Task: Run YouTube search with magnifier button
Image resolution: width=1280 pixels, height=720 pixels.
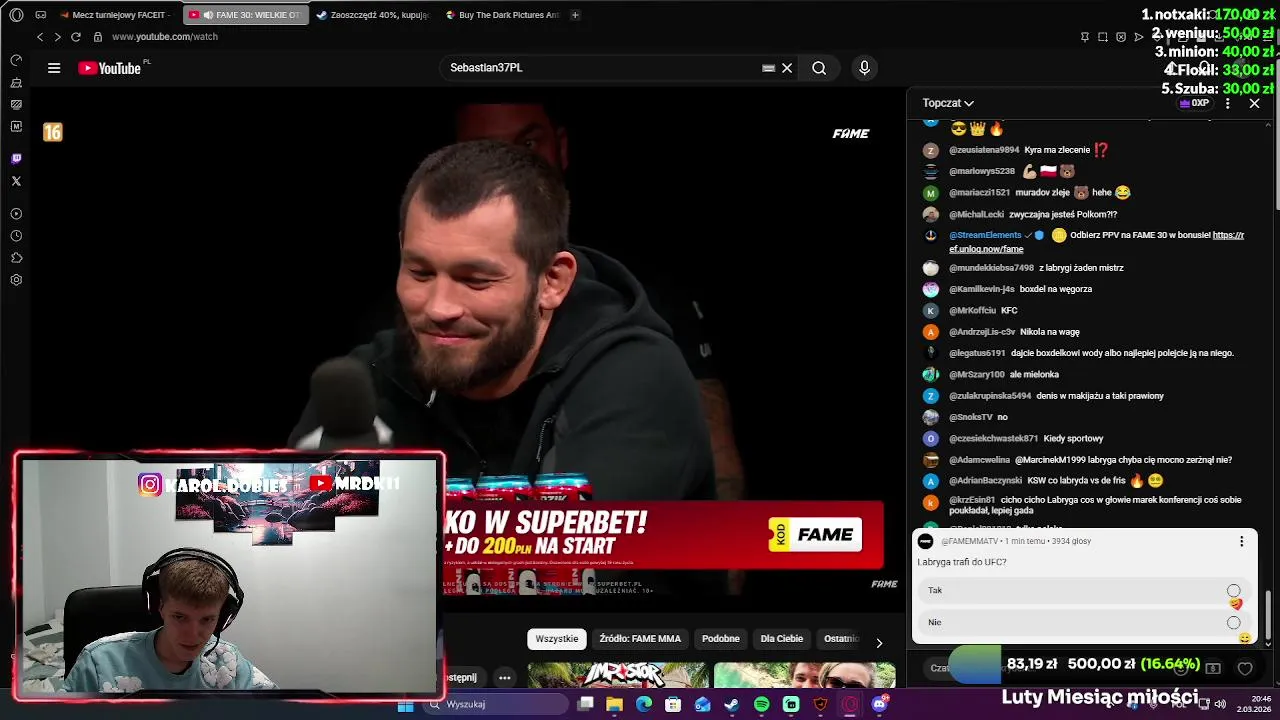Action: (x=819, y=68)
